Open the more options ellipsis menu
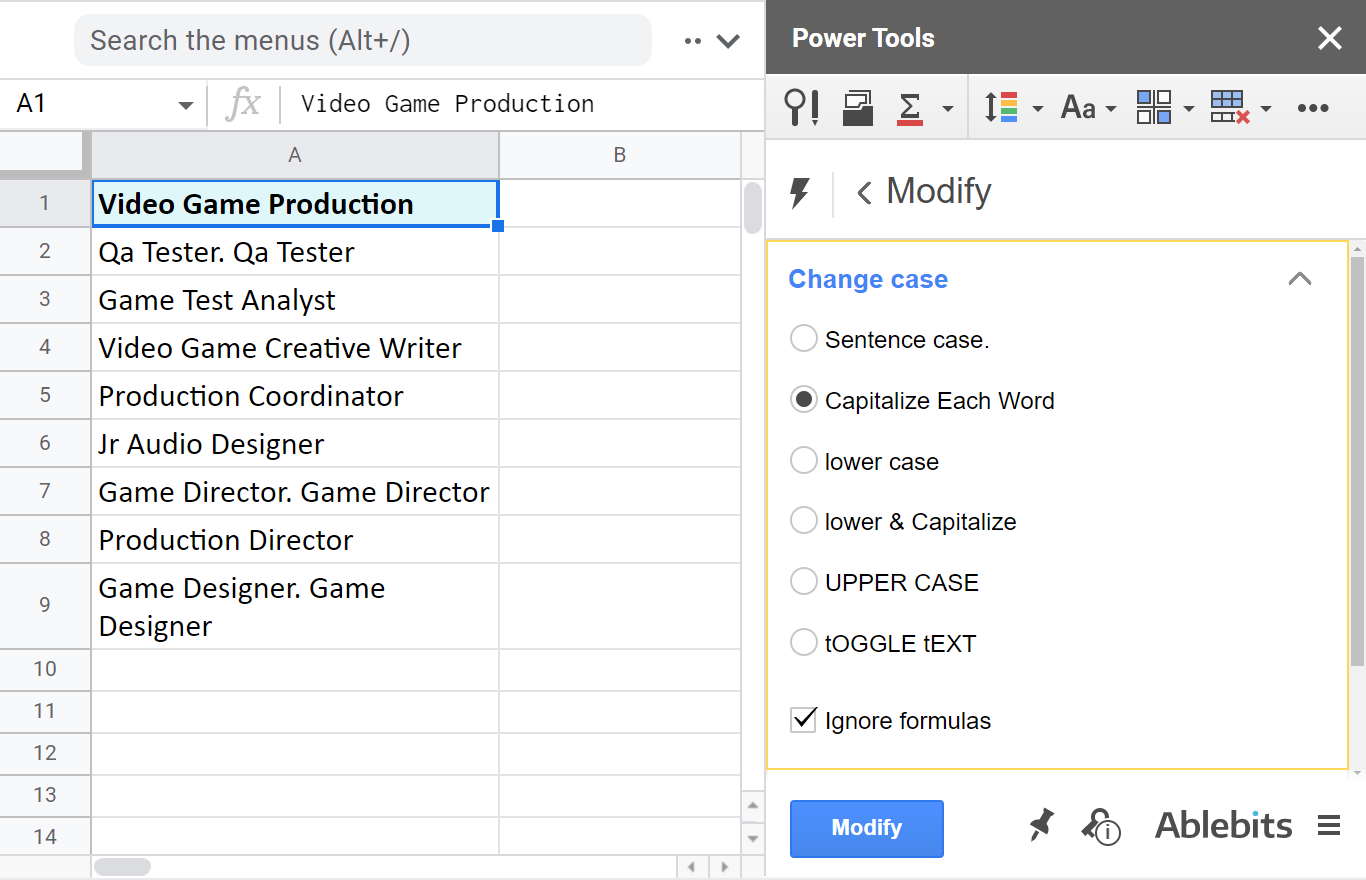1366x880 pixels. [1313, 107]
